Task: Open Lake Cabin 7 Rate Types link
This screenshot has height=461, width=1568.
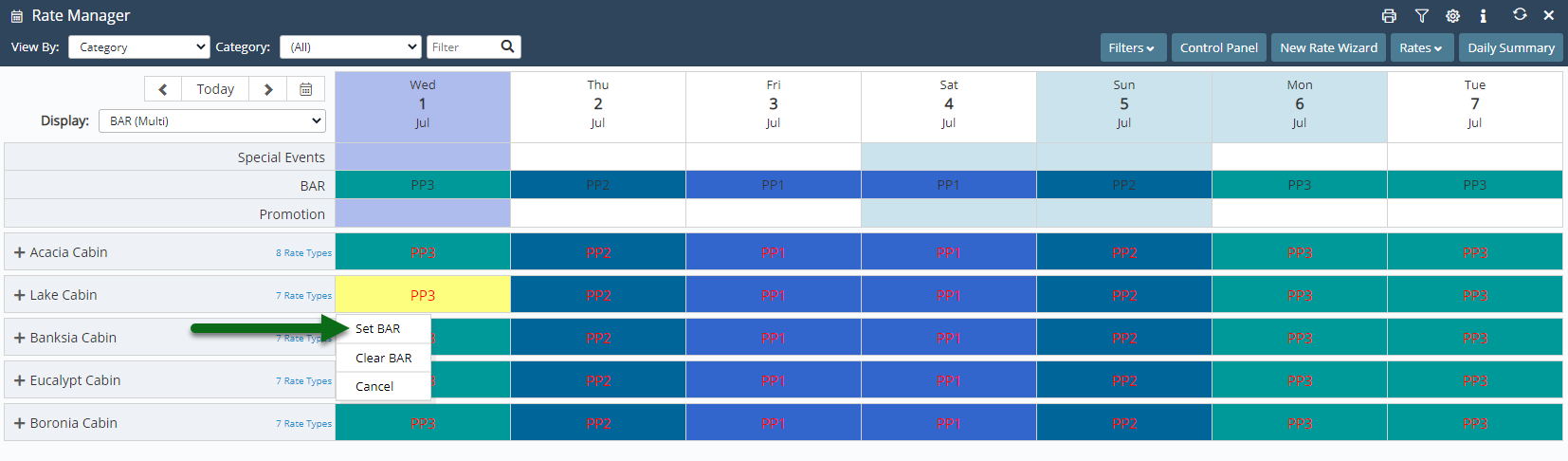Action: [x=303, y=296]
